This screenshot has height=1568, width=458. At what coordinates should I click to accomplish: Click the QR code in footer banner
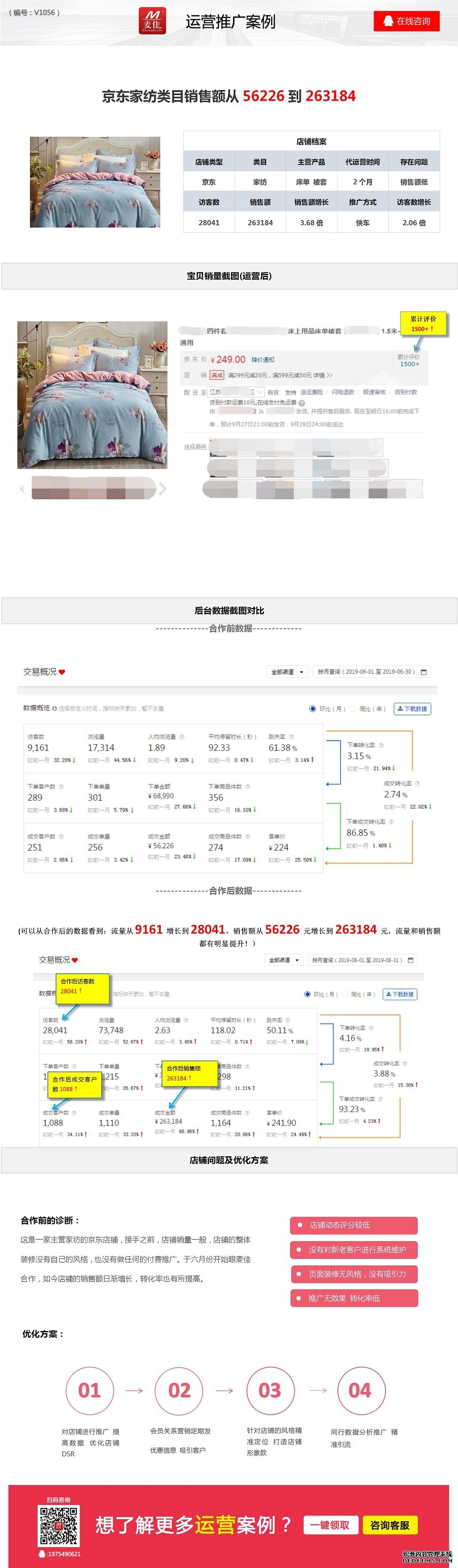click(59, 1526)
